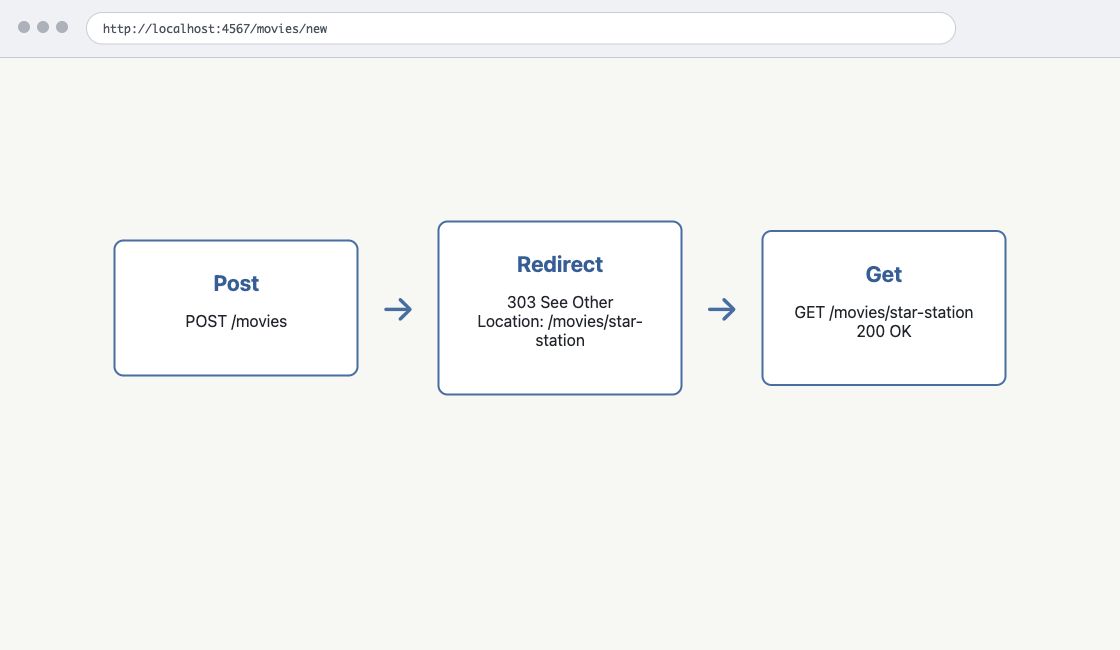The image size is (1120, 650).
Task: Click the POST /movies request text
Action: click(236, 321)
